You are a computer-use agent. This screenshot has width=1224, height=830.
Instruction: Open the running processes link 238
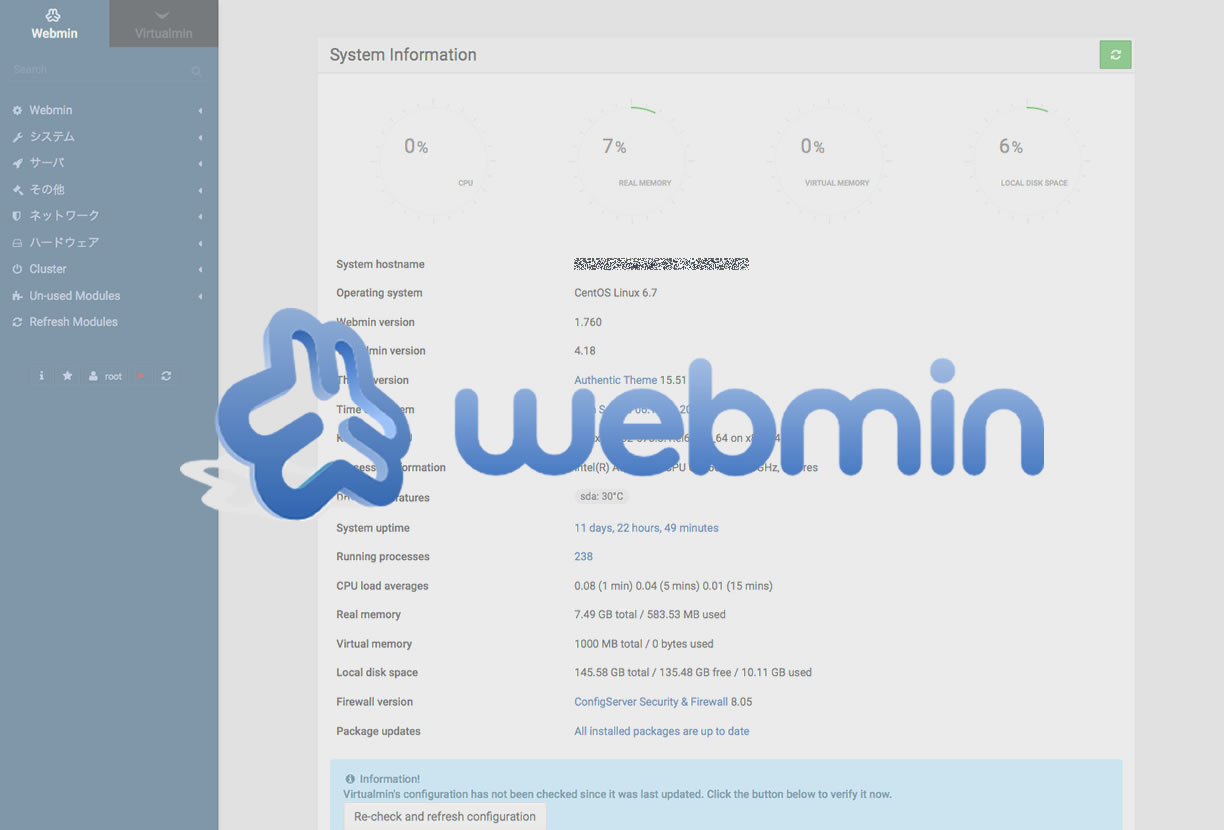[x=583, y=557]
